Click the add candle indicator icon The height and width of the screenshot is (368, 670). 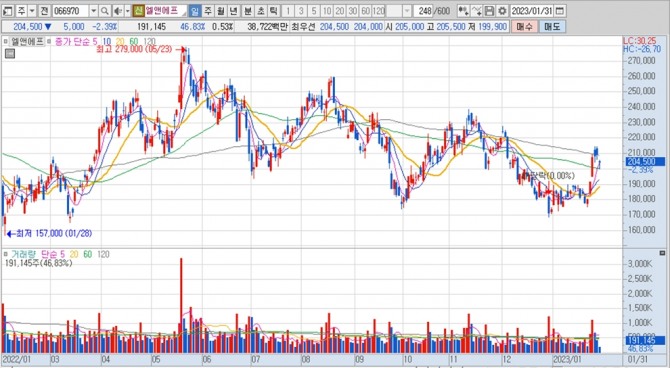click(463, 11)
